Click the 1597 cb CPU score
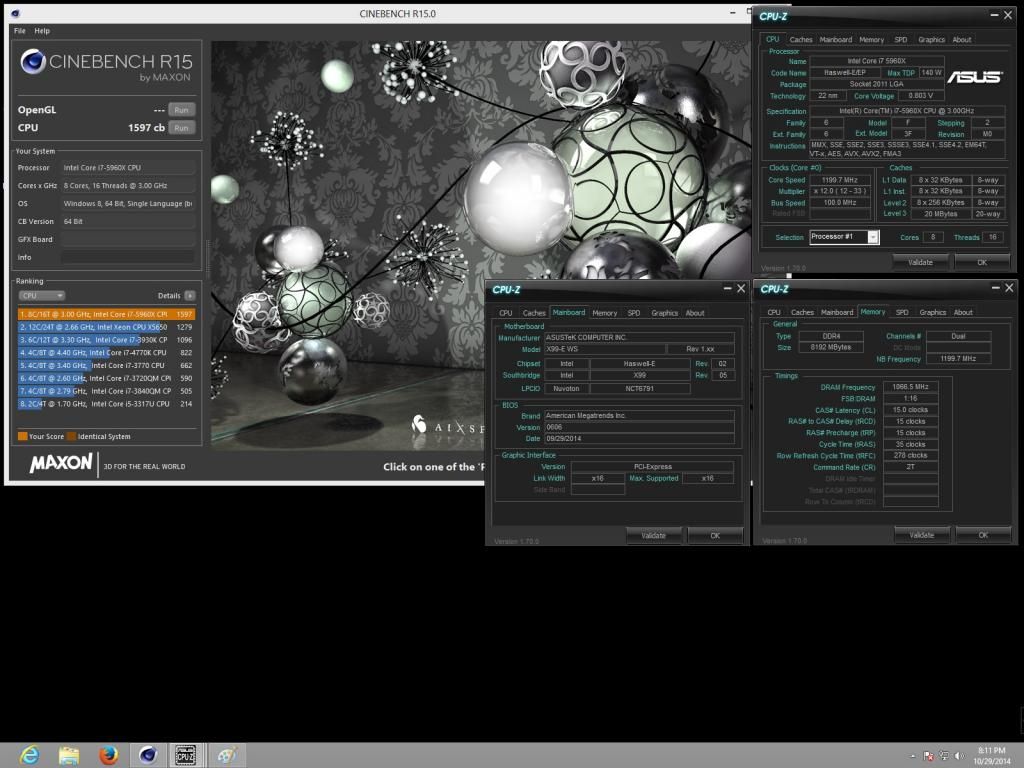The width and height of the screenshot is (1024, 768). point(146,128)
